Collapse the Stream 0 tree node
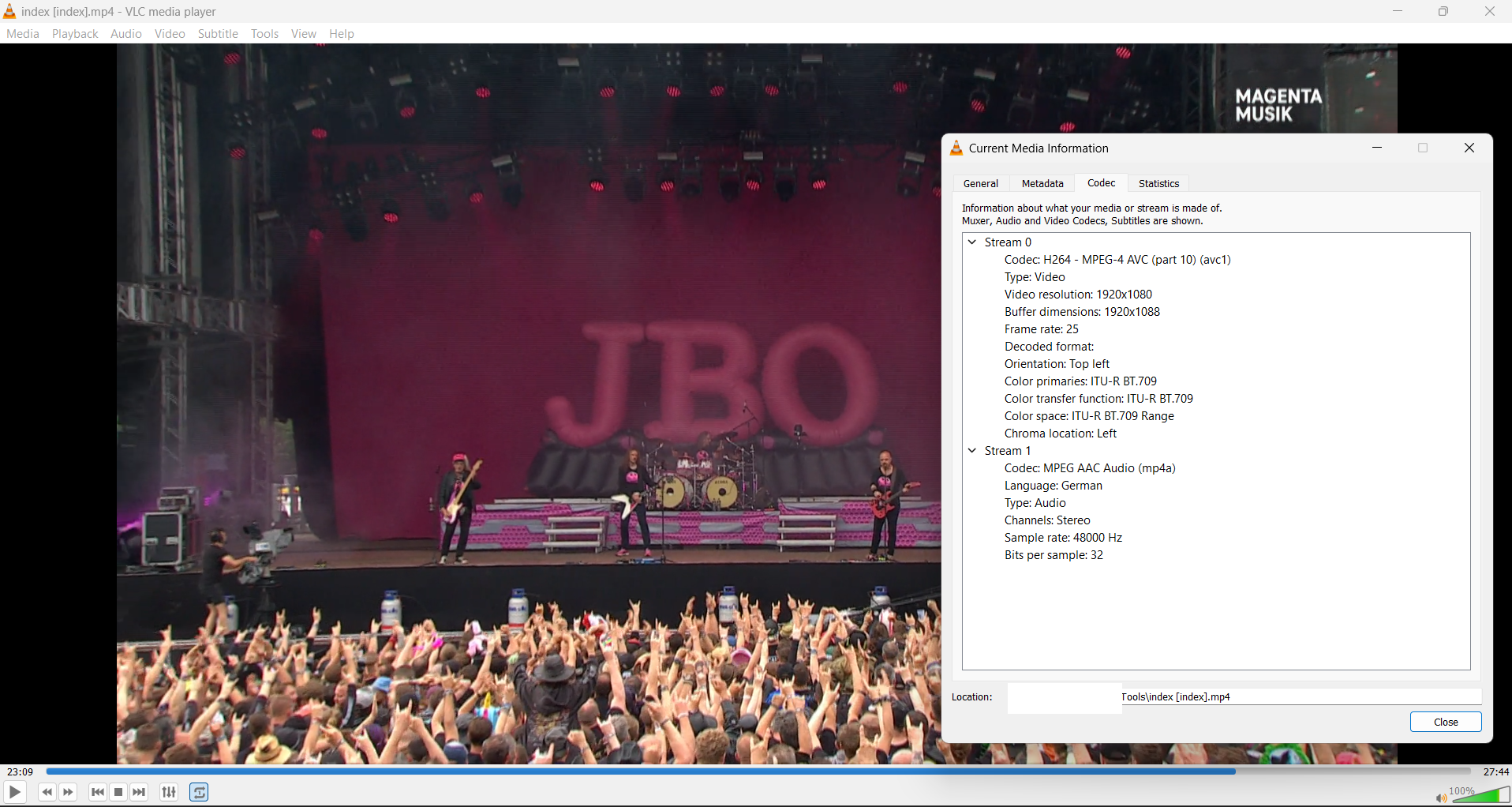The image size is (1512, 807). [973, 242]
